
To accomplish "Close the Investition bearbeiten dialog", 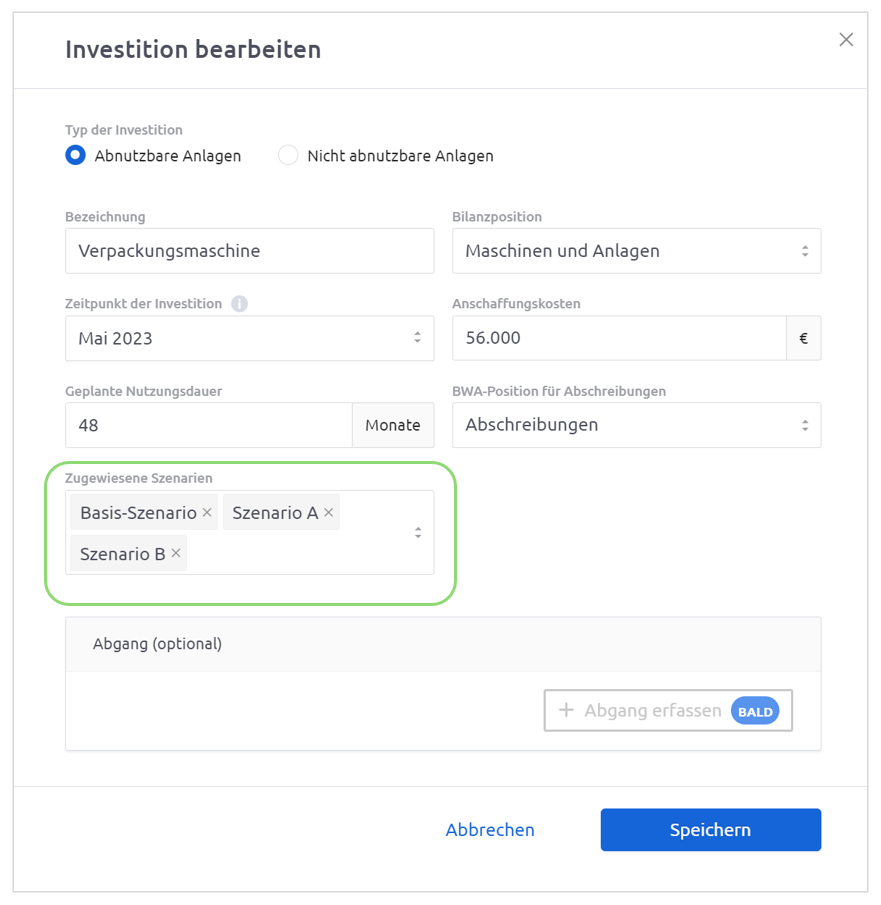I will [846, 39].
